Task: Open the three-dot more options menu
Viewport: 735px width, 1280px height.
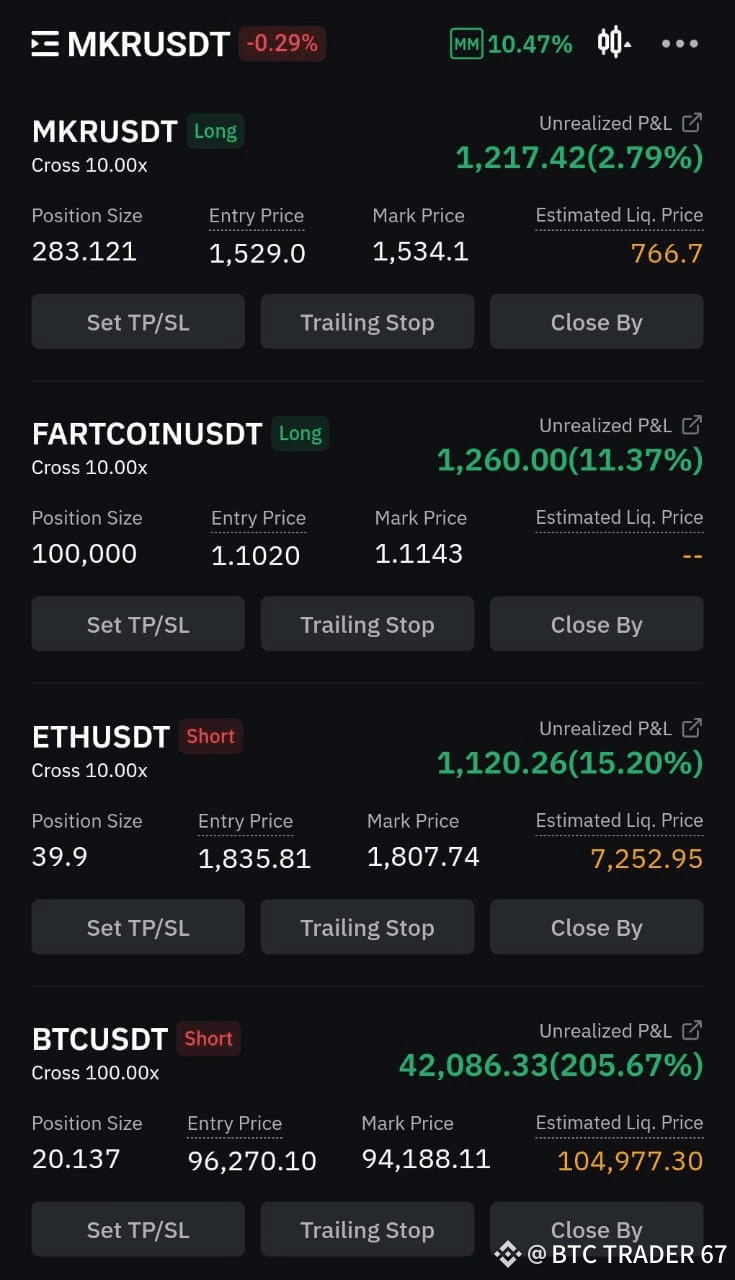Action: tap(680, 44)
